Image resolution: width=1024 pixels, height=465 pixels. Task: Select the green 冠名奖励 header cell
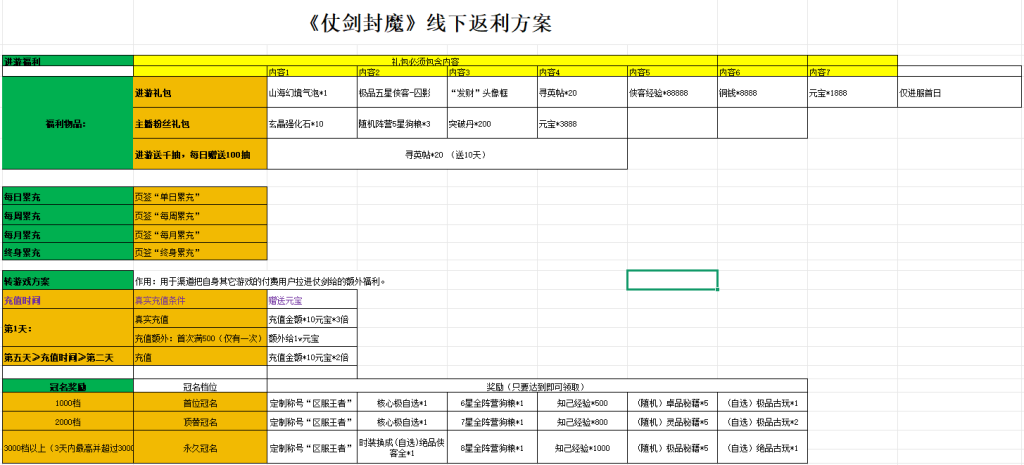click(68, 386)
